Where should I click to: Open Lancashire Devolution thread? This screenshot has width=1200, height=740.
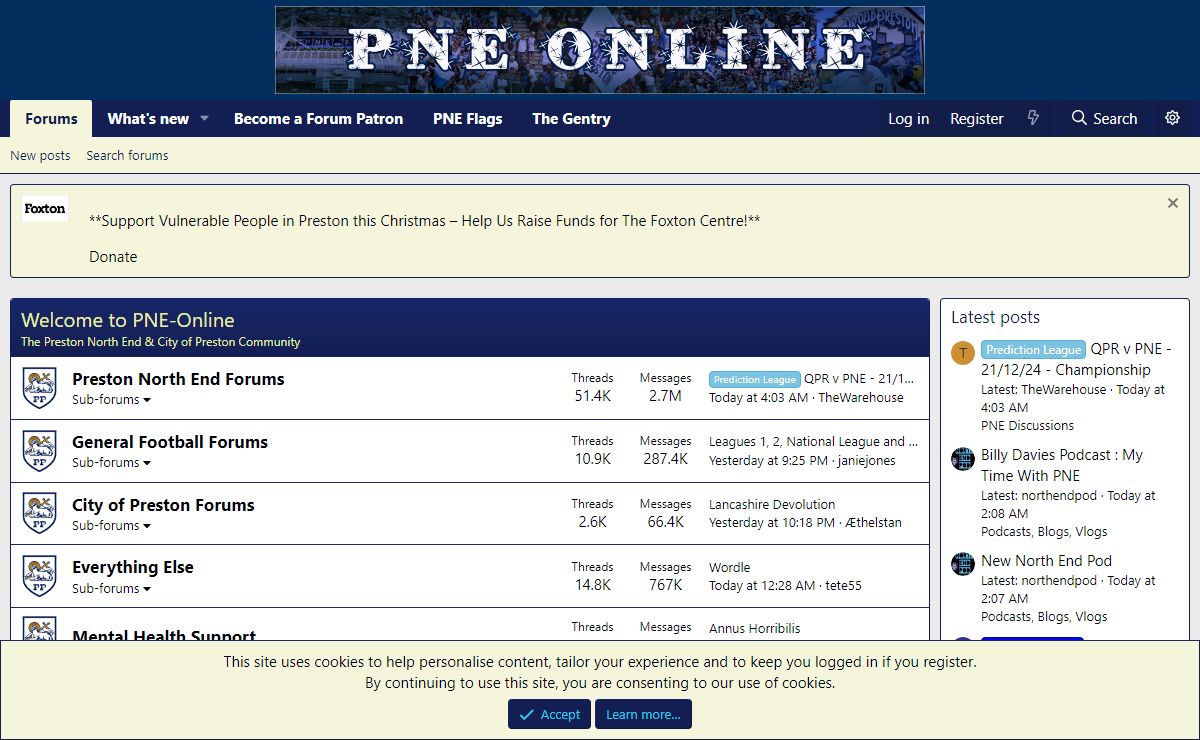click(772, 504)
